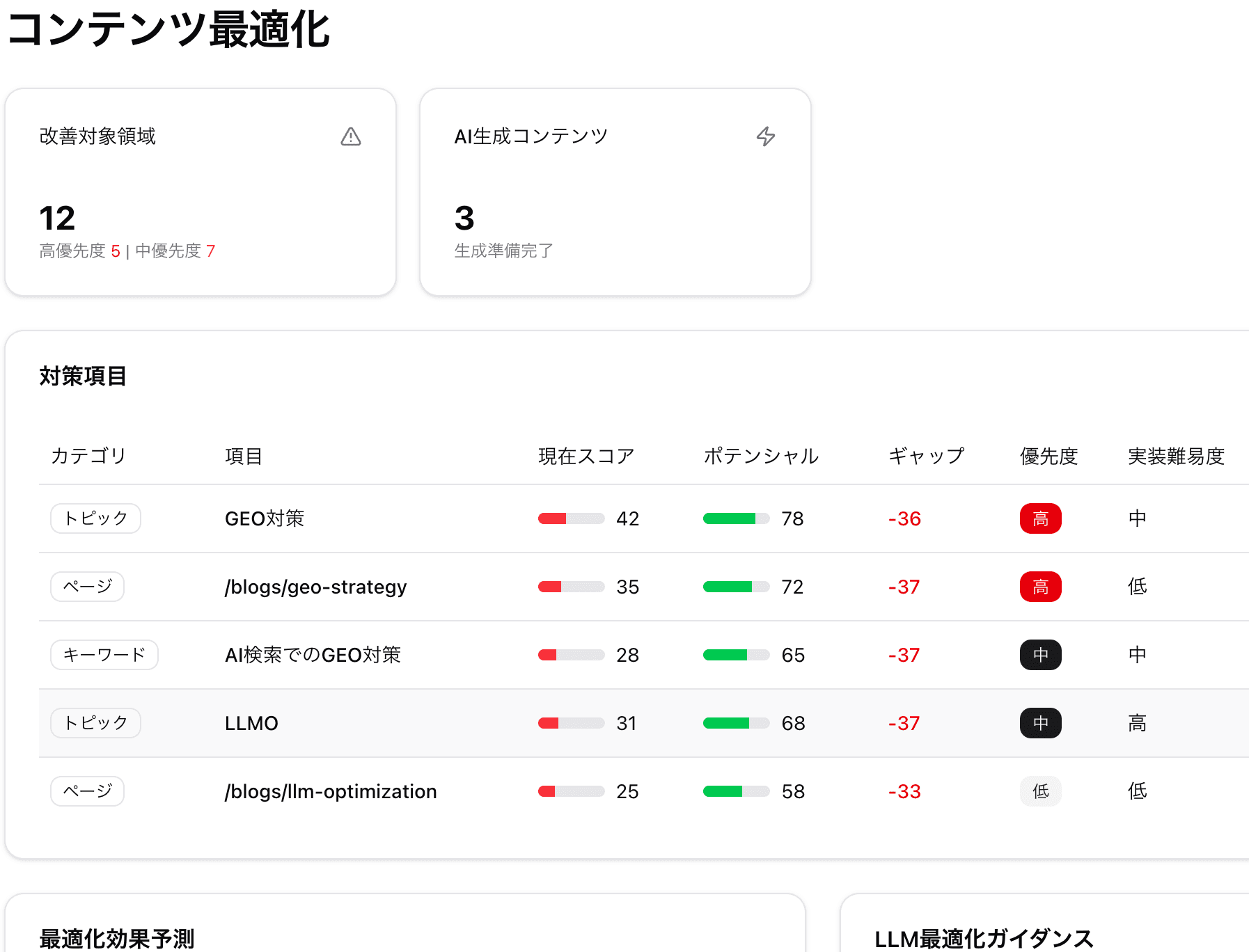This screenshot has width=1249, height=952.
Task: Click the 中 priority badge on the LLMO row
Action: pos(1040,722)
